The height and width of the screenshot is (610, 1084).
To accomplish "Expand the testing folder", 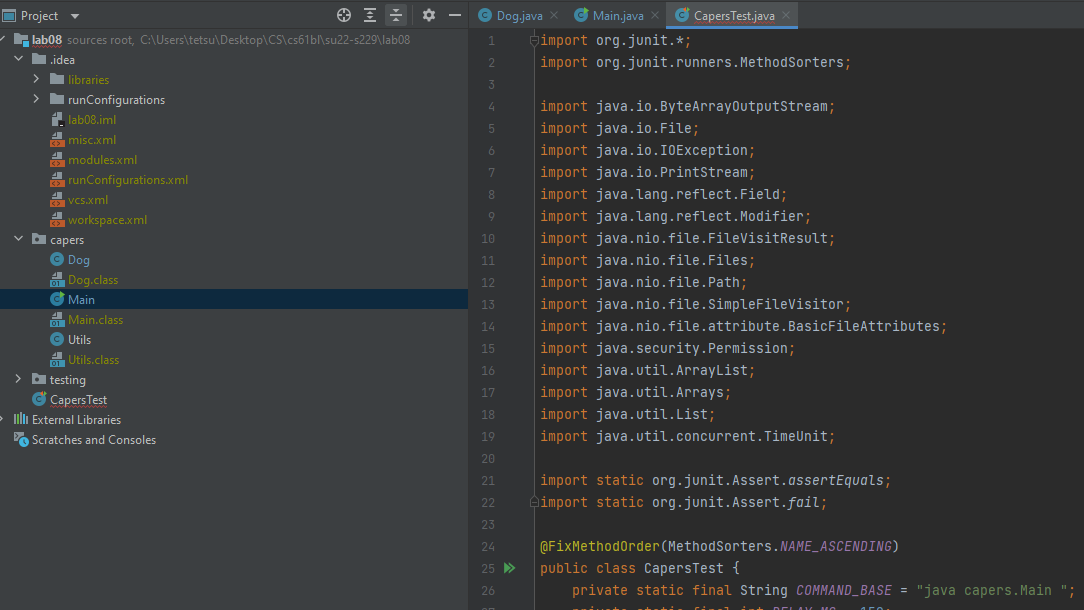I will (x=19, y=379).
